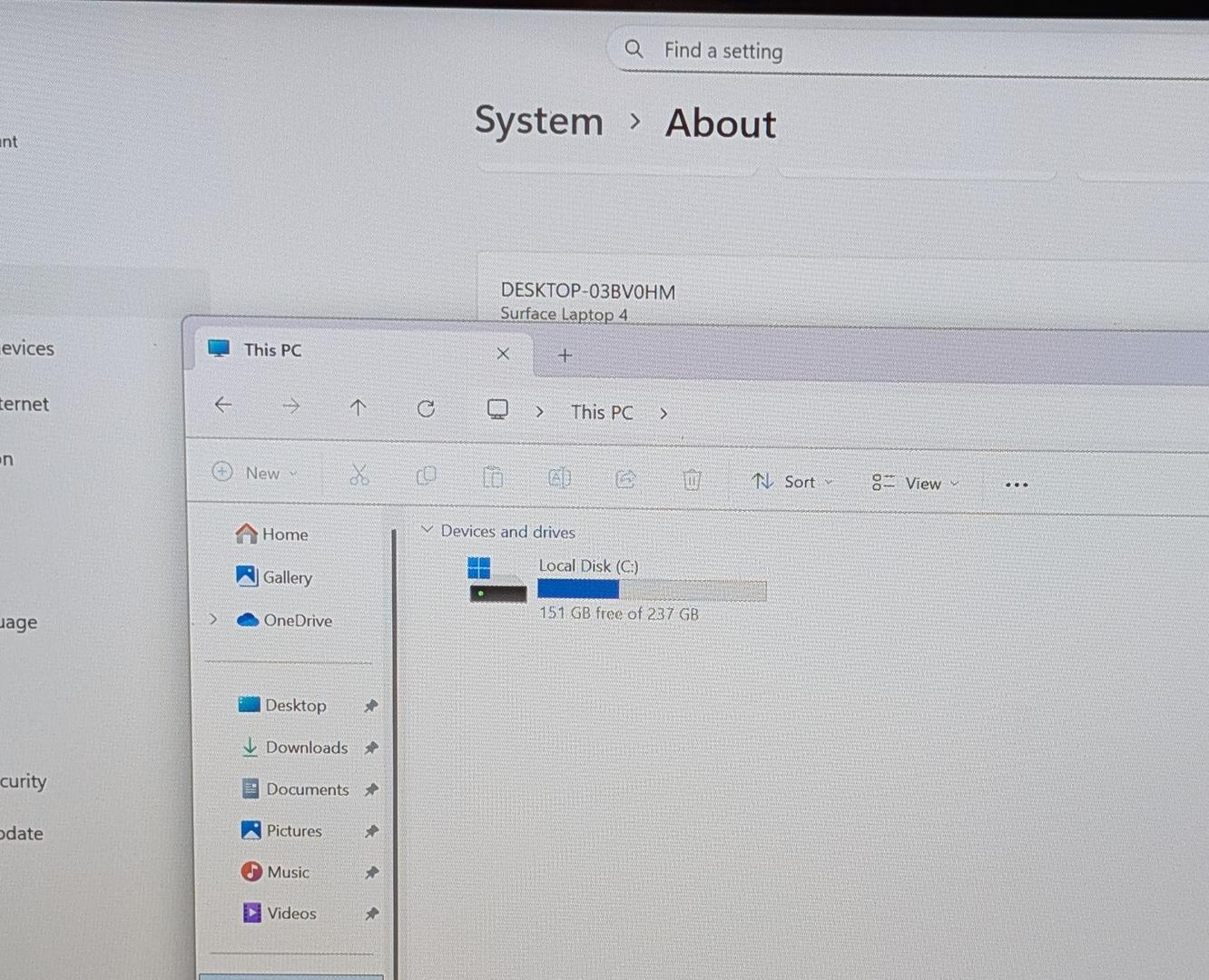Click the 151 GB free of 237 GB text

click(x=619, y=613)
